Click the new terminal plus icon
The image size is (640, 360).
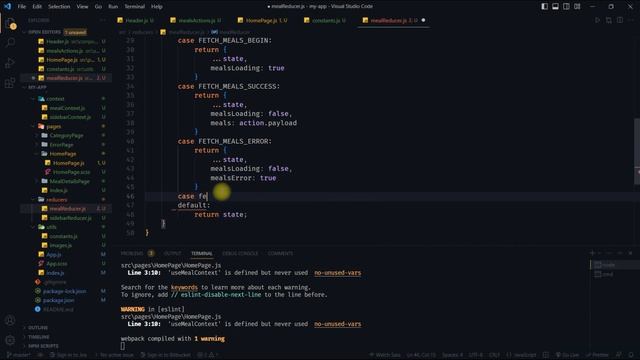pos(592,253)
